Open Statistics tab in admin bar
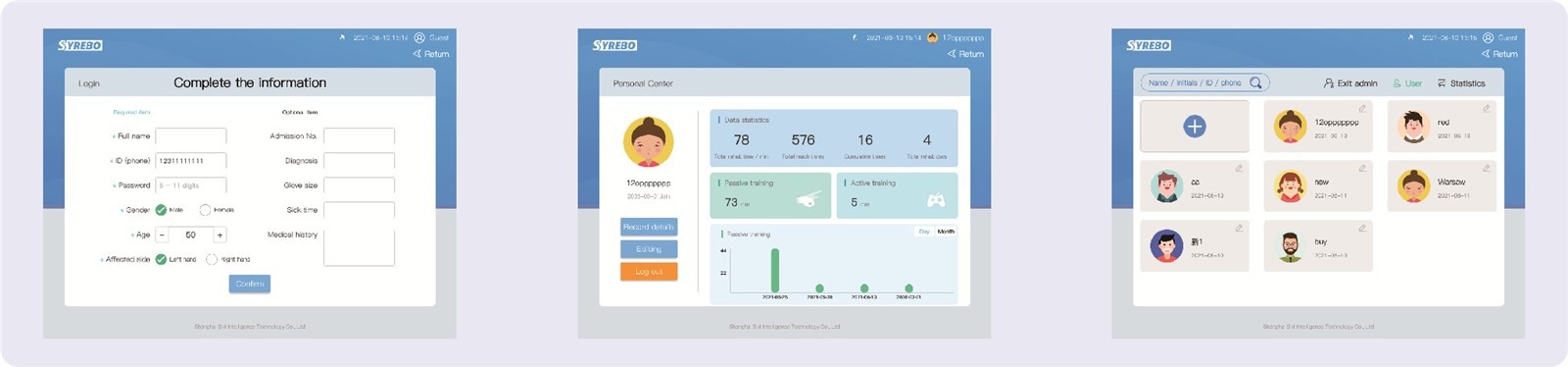Viewport: 1568px width, 367px height. click(1461, 83)
